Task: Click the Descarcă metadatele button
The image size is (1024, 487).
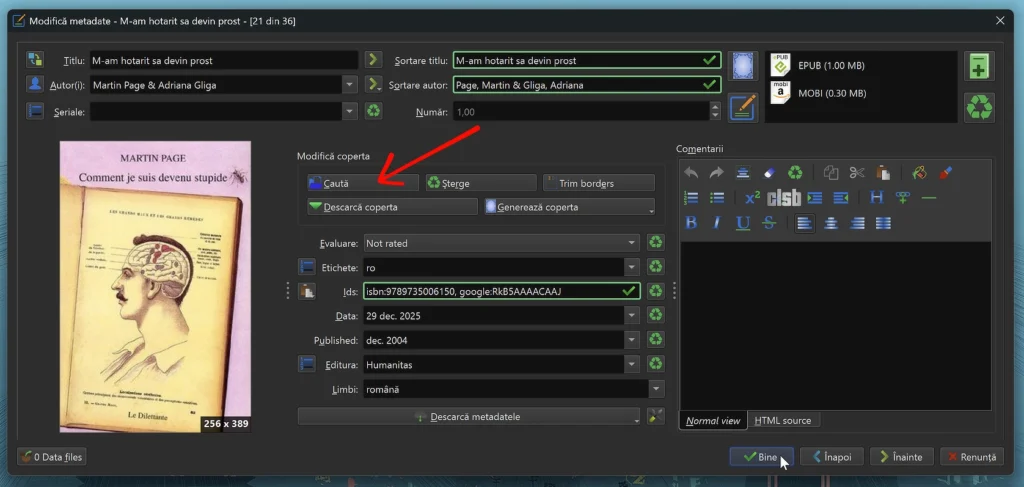Action: click(468, 416)
